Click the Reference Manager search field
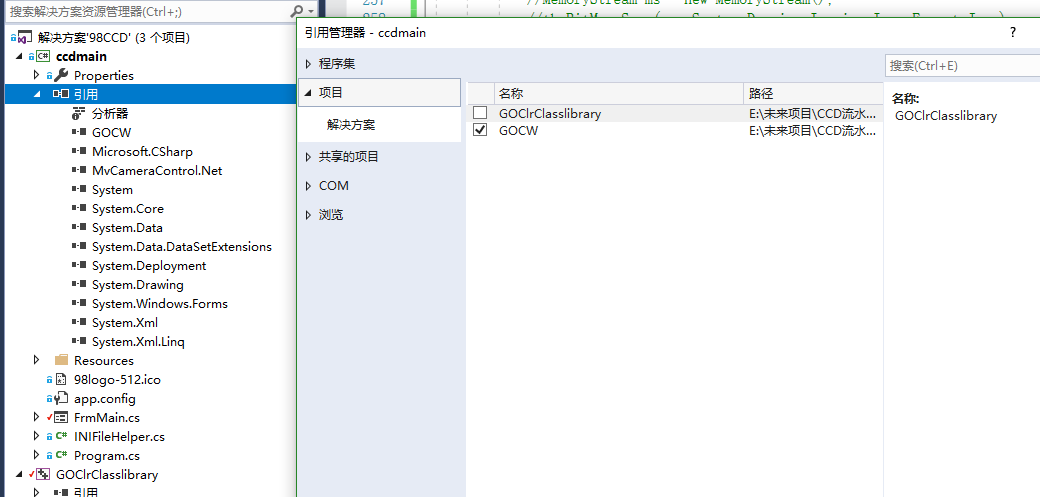1040x497 pixels. [x=962, y=66]
